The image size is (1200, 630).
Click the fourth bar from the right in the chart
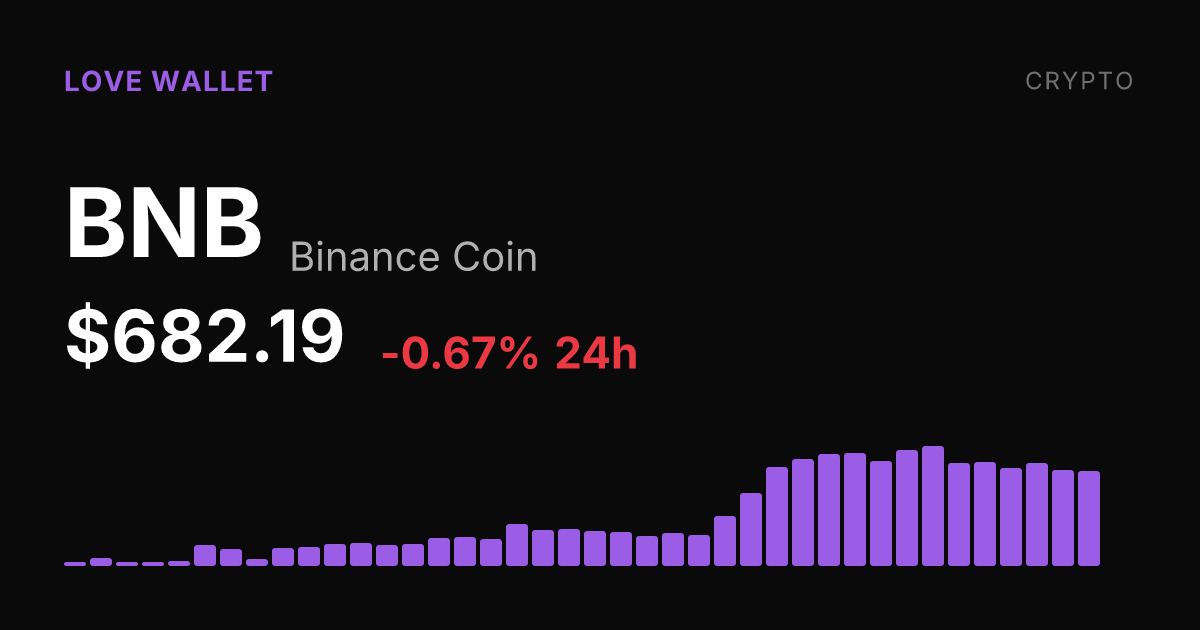point(1011,517)
